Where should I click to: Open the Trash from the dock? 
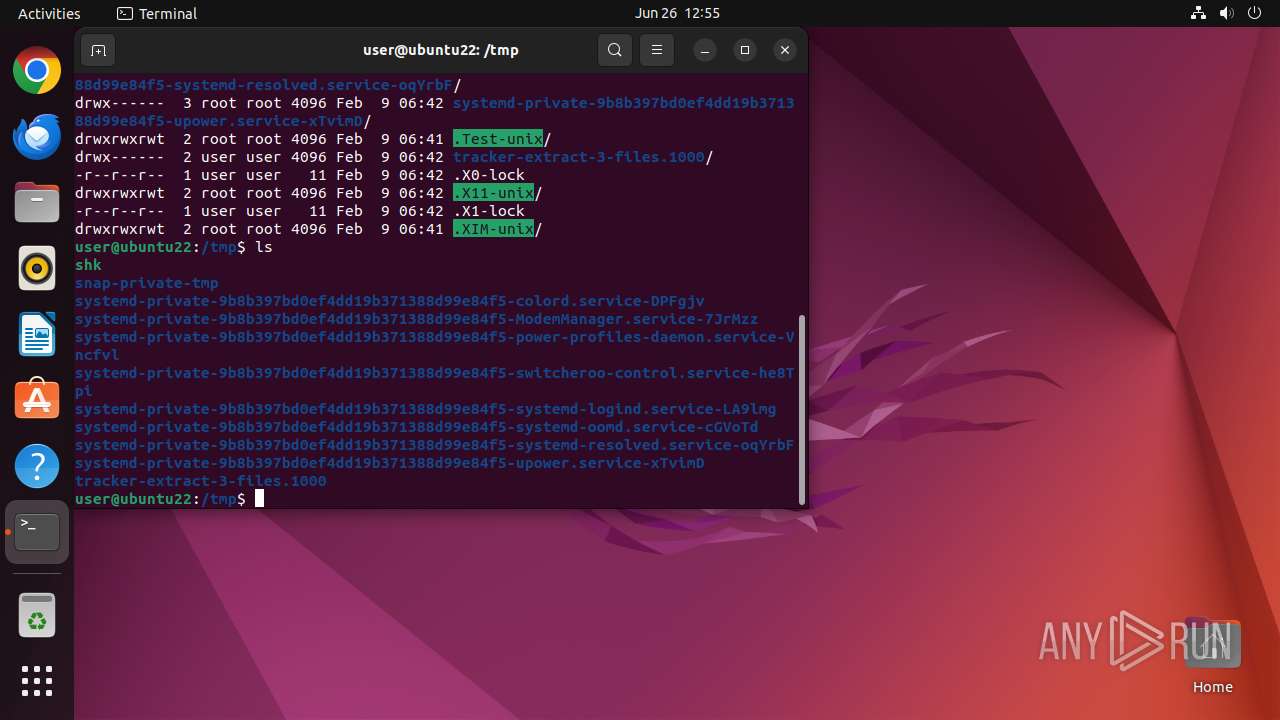pyautogui.click(x=37, y=615)
